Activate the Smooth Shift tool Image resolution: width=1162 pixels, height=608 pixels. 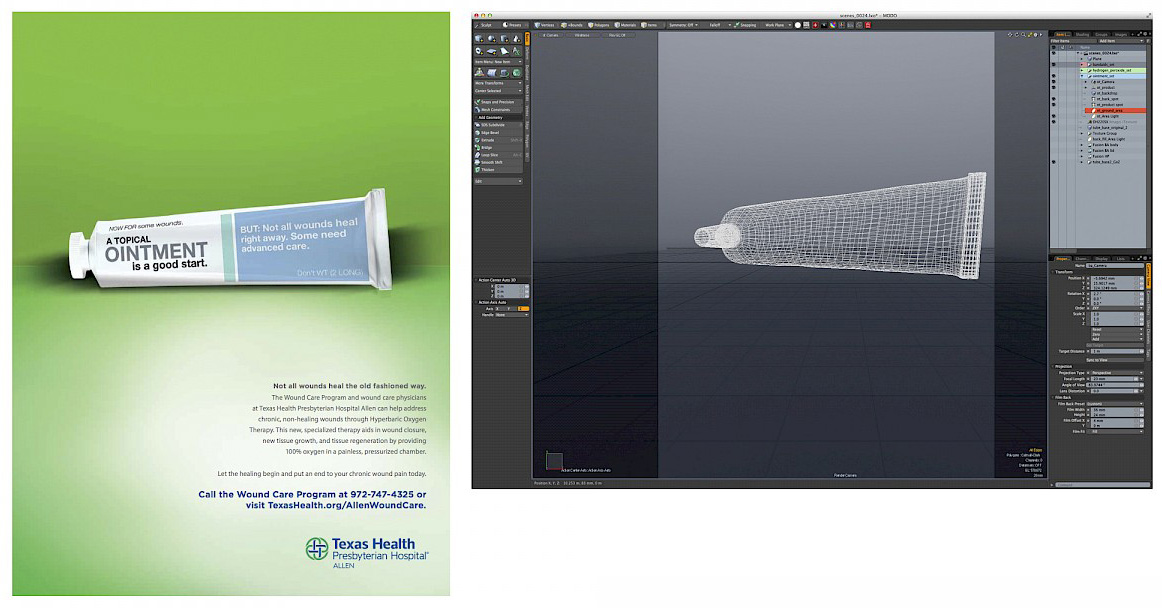tap(498, 162)
